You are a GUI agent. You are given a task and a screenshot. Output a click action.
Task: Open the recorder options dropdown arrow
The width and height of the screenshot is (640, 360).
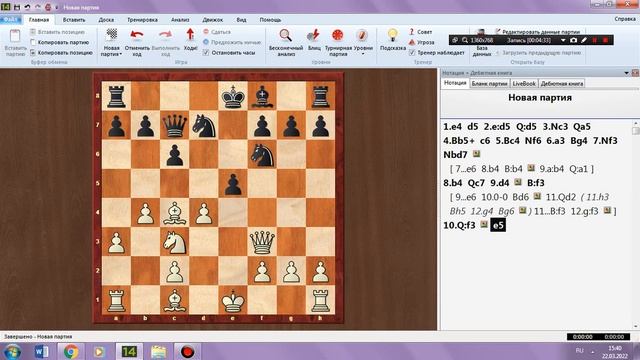pos(563,40)
